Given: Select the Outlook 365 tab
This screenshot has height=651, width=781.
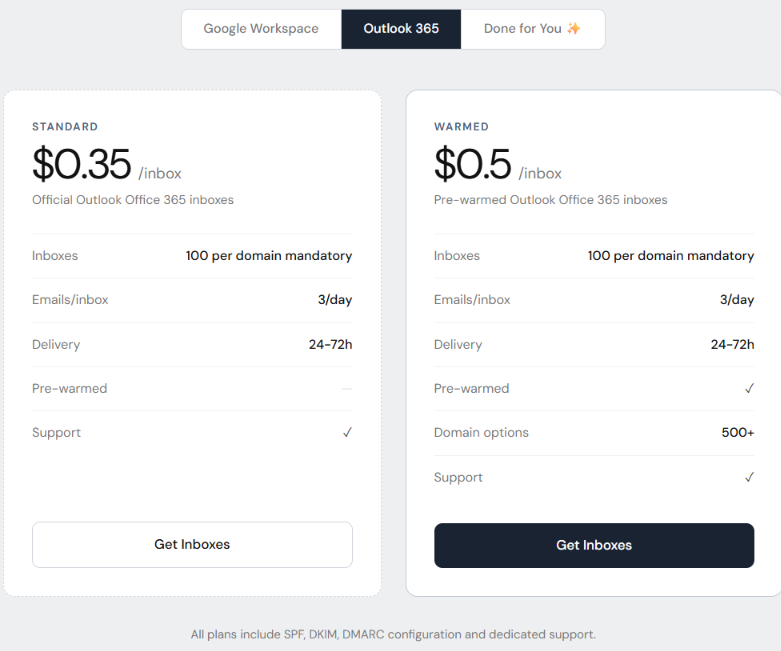Looking at the screenshot, I should (x=401, y=29).
